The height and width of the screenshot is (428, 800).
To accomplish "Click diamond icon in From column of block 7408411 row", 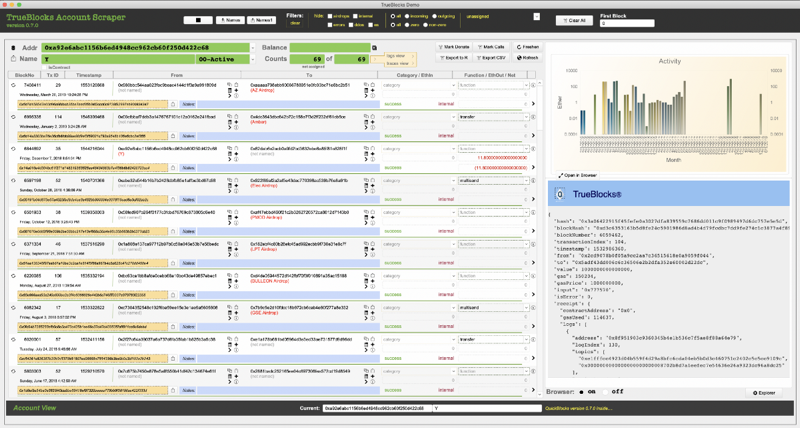I will coord(236,90).
